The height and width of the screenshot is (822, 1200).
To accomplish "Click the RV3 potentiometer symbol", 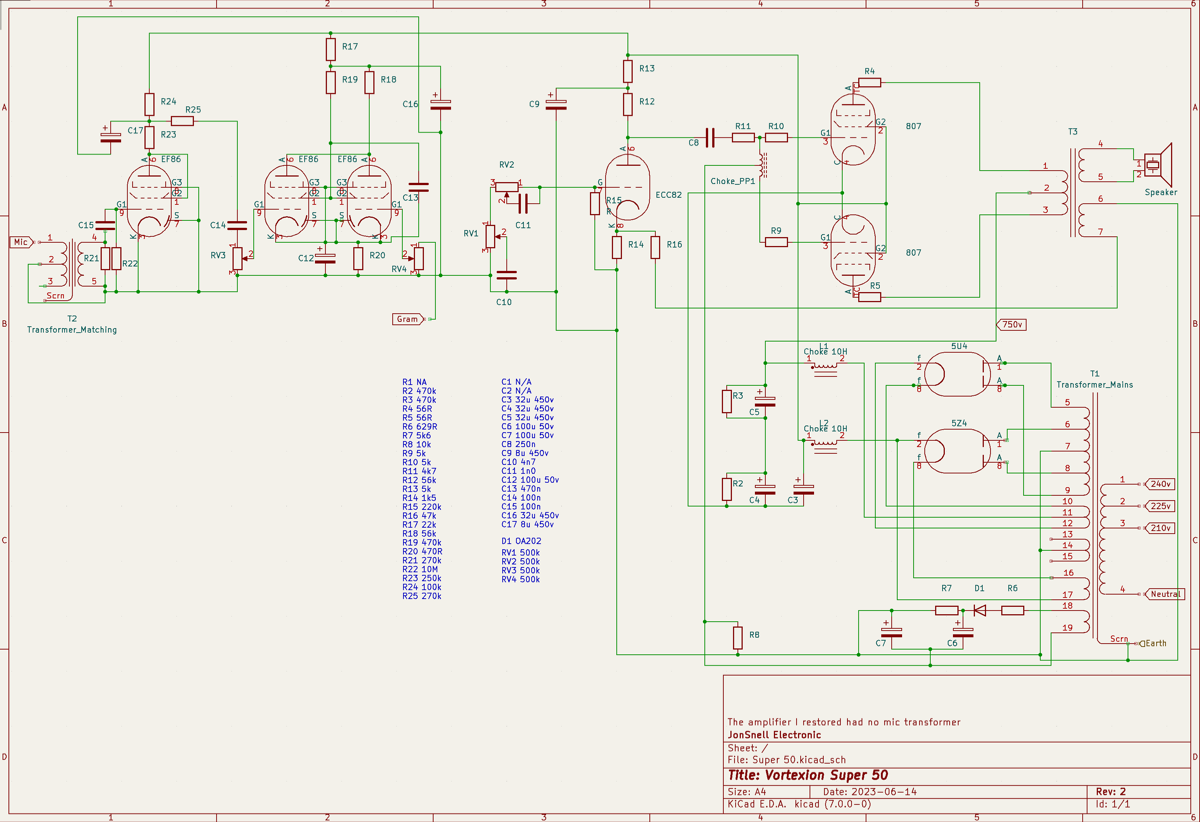I will click(x=239, y=259).
